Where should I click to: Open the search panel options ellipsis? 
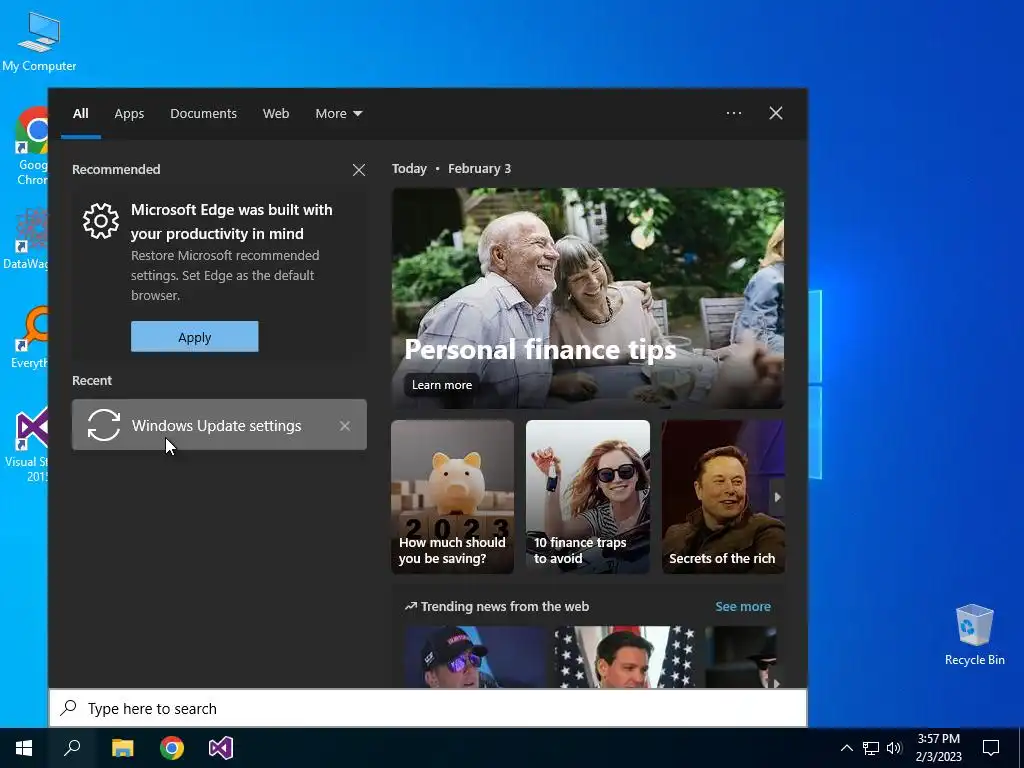pyautogui.click(x=733, y=113)
